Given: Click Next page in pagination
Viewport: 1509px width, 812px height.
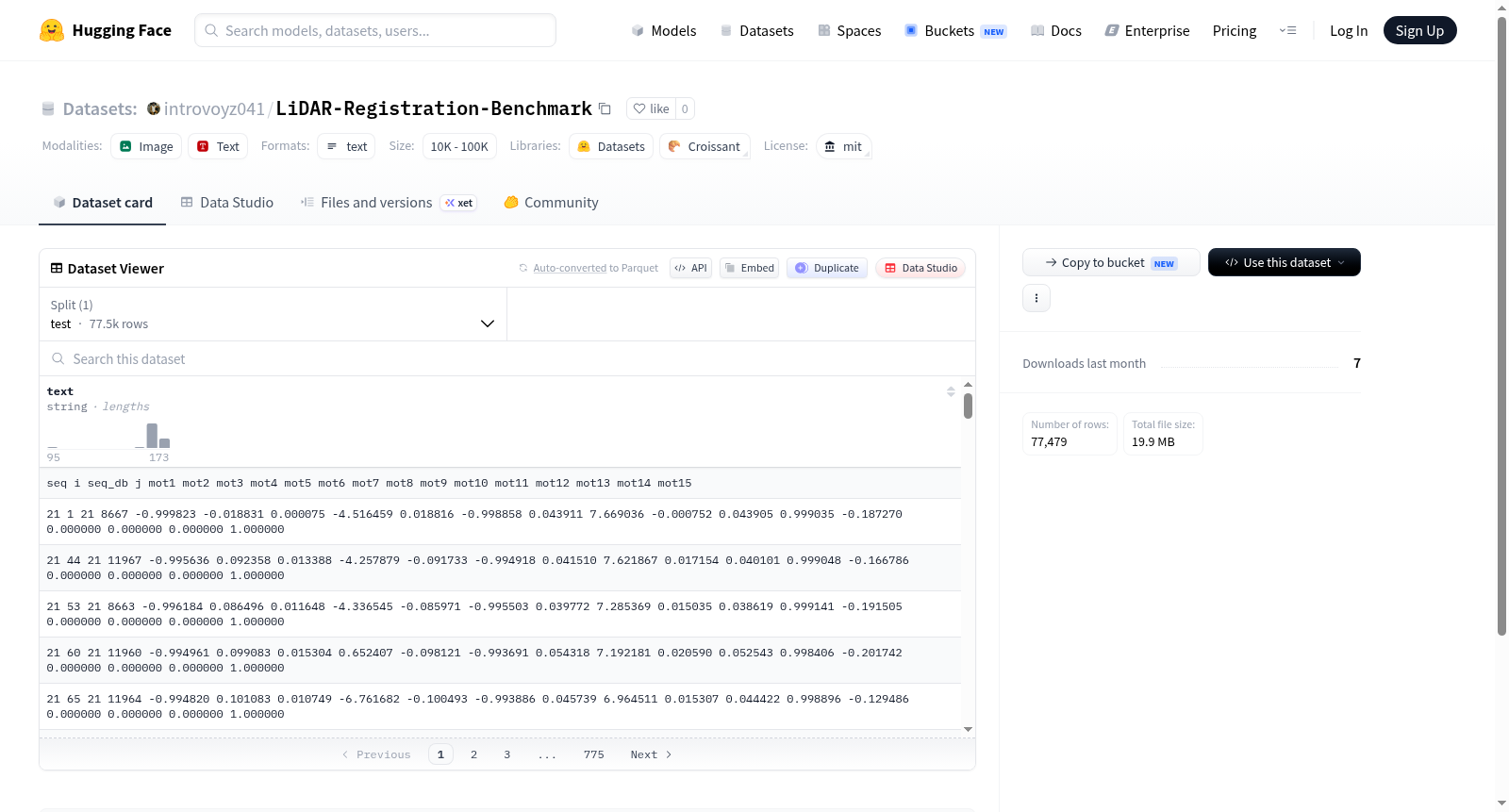Looking at the screenshot, I should pyautogui.click(x=651, y=754).
